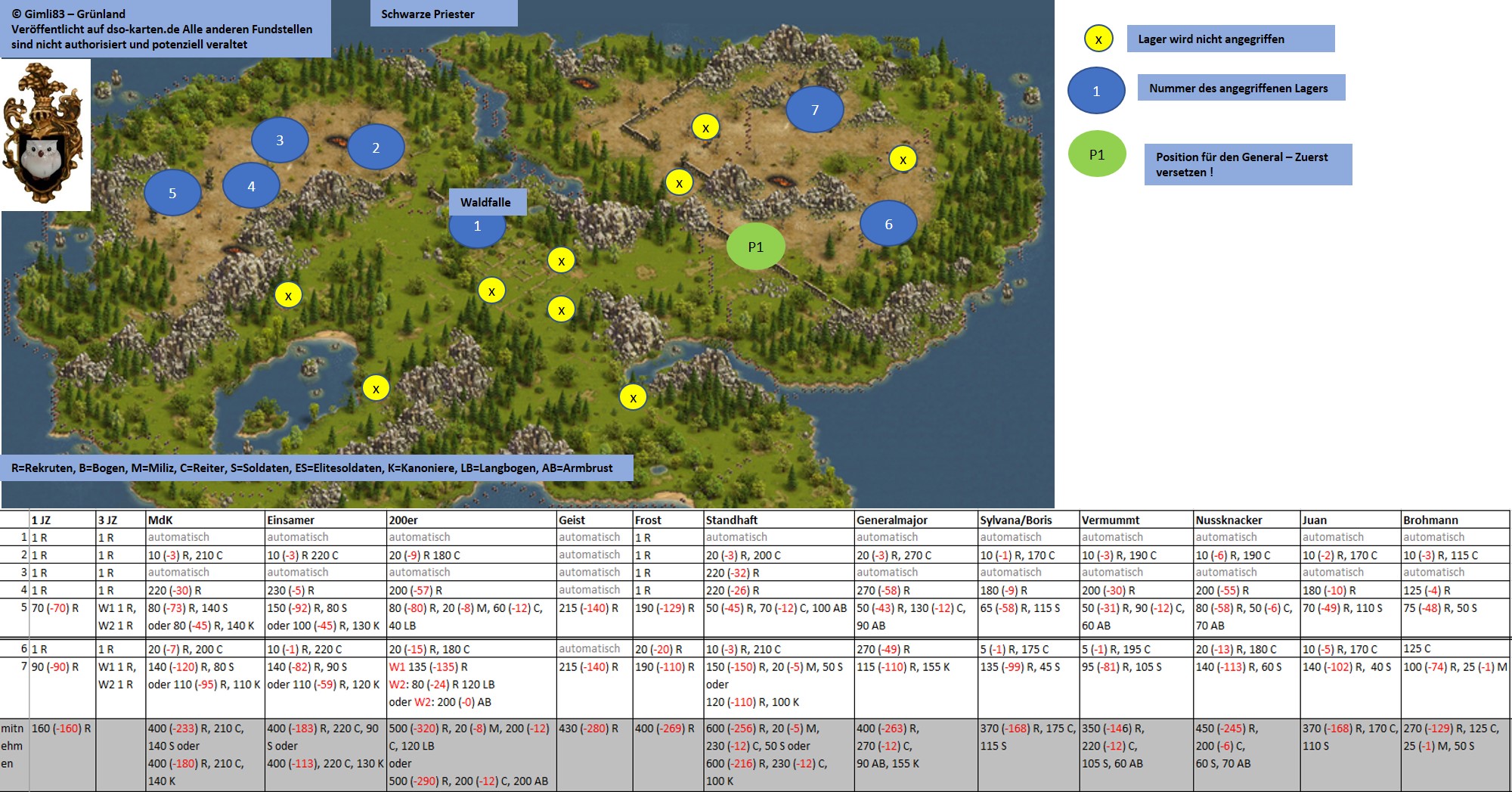The height and width of the screenshot is (792, 1512).
Task: Click the total cell '160 (-160) R'
Action: coord(63,755)
